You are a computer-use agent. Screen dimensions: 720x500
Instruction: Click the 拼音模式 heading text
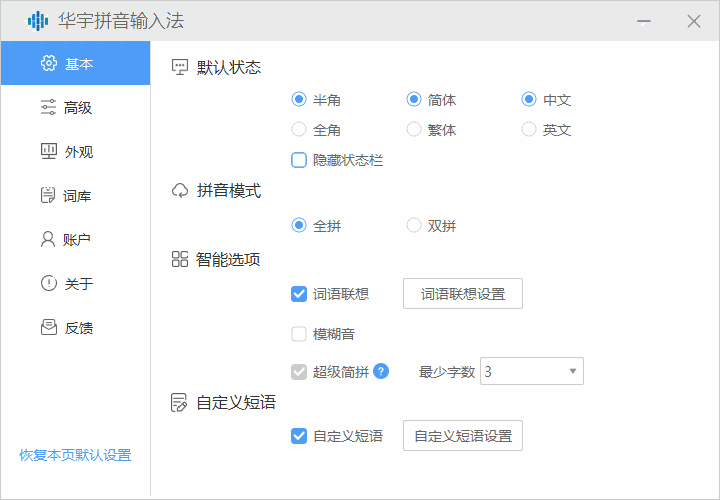229,191
